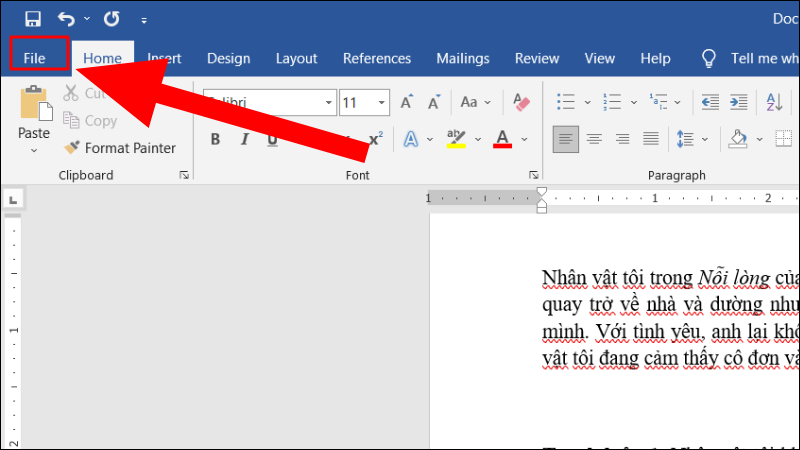Open Customize Quick Access Toolbar menu
The image size is (800, 450).
point(144,20)
